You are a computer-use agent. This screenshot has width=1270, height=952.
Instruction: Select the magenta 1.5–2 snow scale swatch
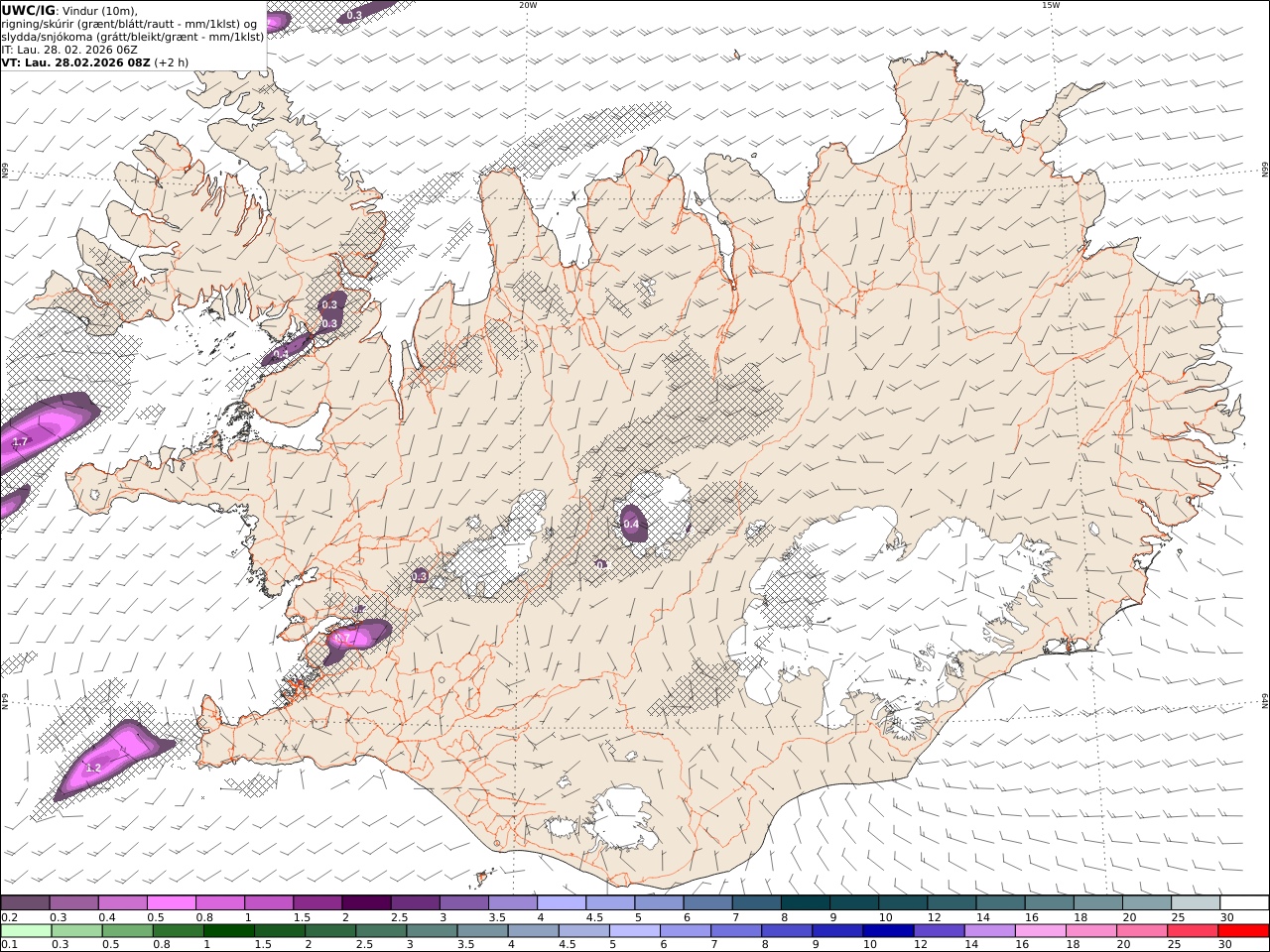pos(317,903)
